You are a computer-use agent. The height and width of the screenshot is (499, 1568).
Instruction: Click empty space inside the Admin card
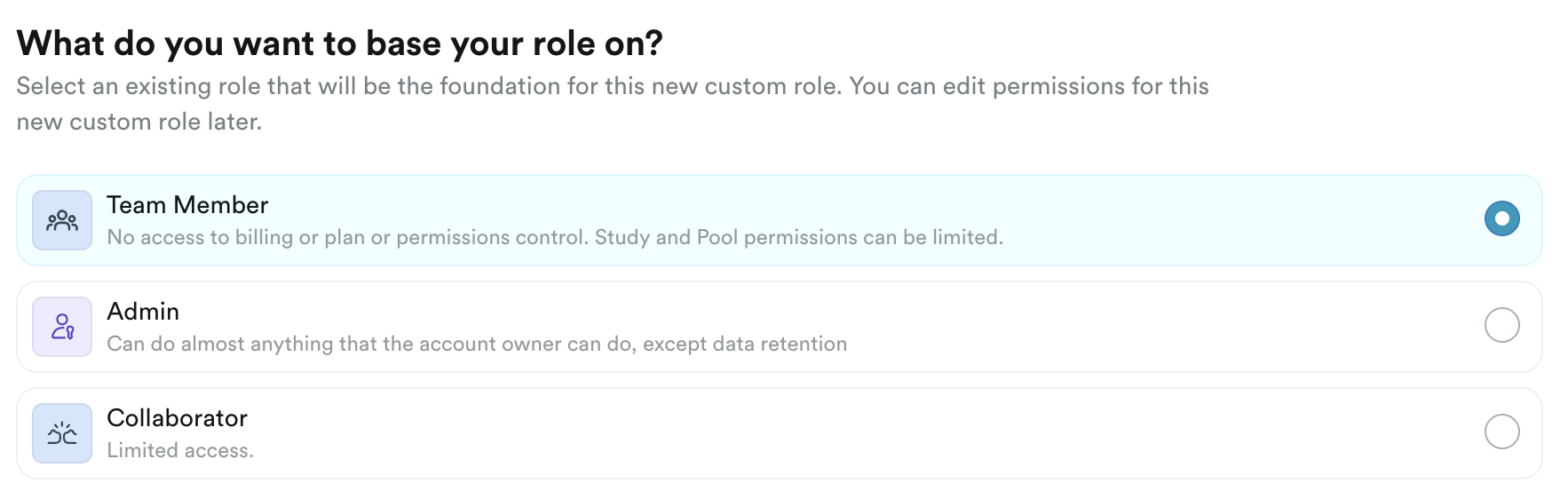coord(1154,327)
